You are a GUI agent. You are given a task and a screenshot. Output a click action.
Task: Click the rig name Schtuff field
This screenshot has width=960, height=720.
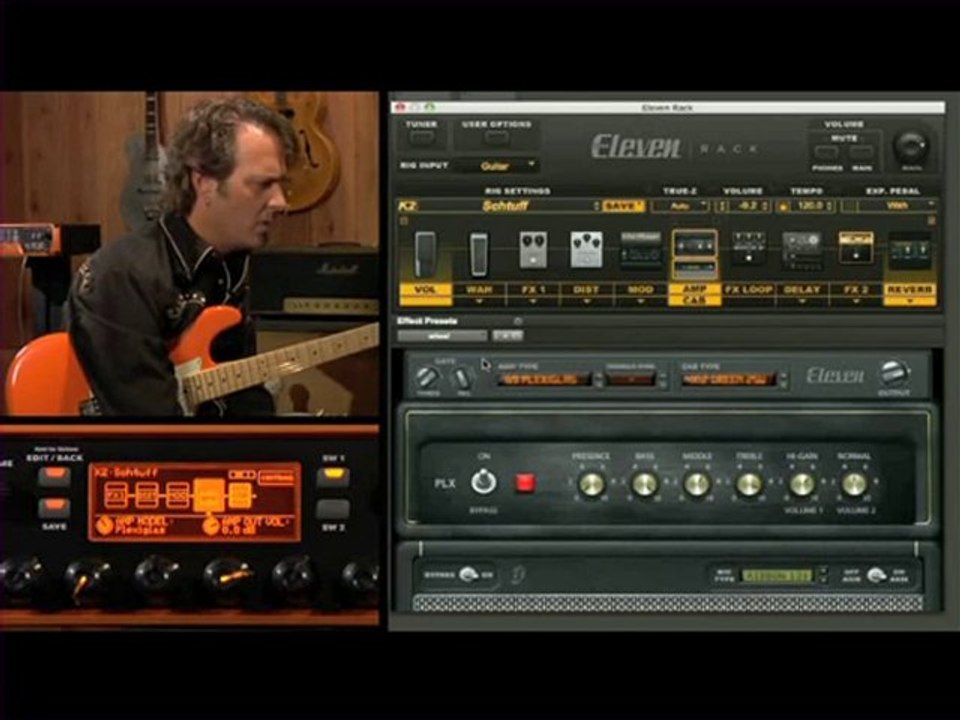pos(505,206)
